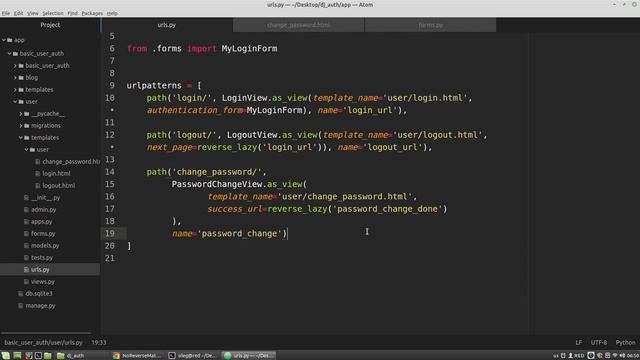Image resolution: width=640 pixels, height=360 pixels.
Task: Change line ending via LF status item
Action: tap(578, 342)
